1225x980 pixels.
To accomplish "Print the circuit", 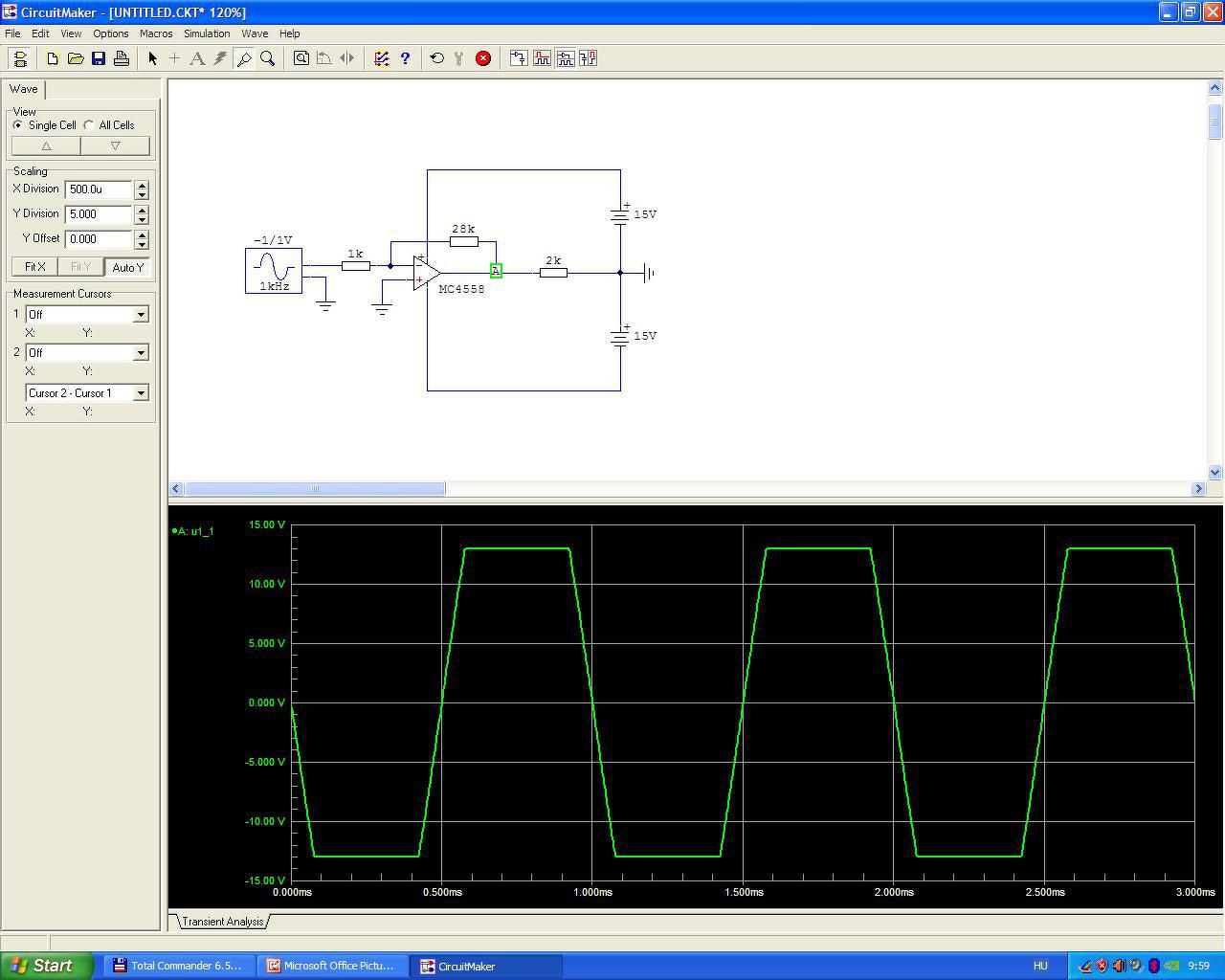I will coord(122,58).
